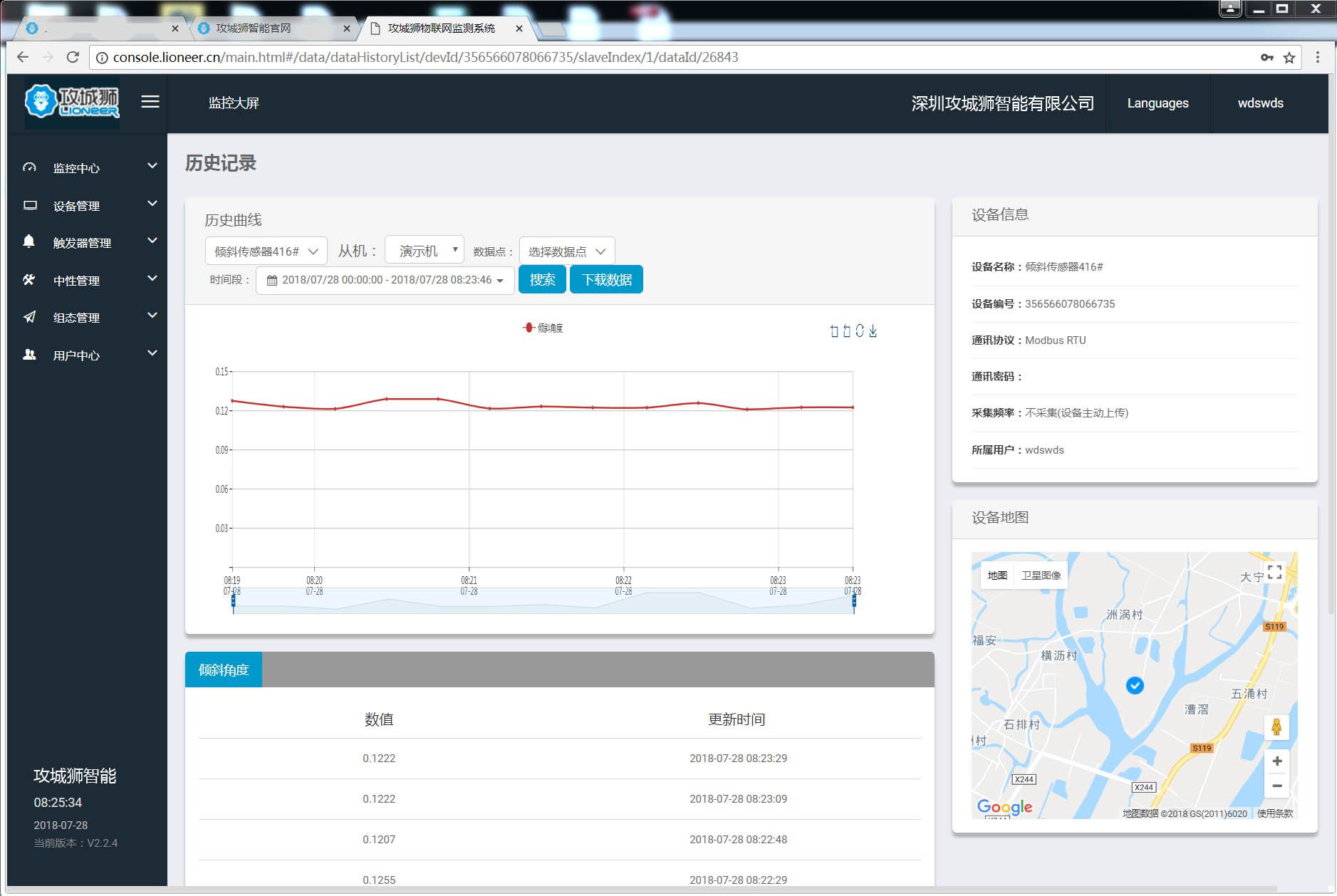1337x896 pixels.
Task: Click the dashboard gauge icon beside 监控中心
Action: 29,167
